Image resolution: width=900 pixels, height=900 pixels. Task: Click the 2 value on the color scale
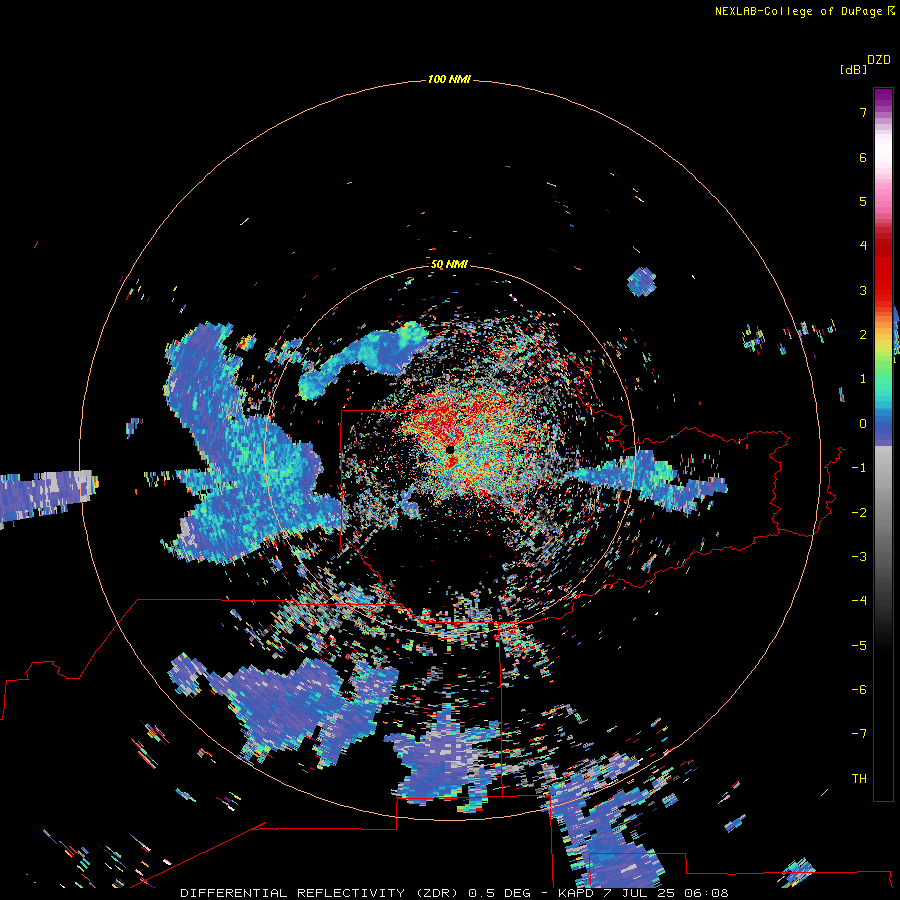pyautogui.click(x=863, y=335)
